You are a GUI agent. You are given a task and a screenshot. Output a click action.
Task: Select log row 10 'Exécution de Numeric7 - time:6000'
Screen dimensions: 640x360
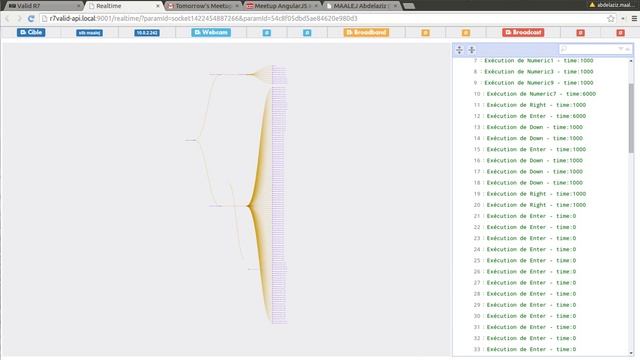click(x=541, y=94)
